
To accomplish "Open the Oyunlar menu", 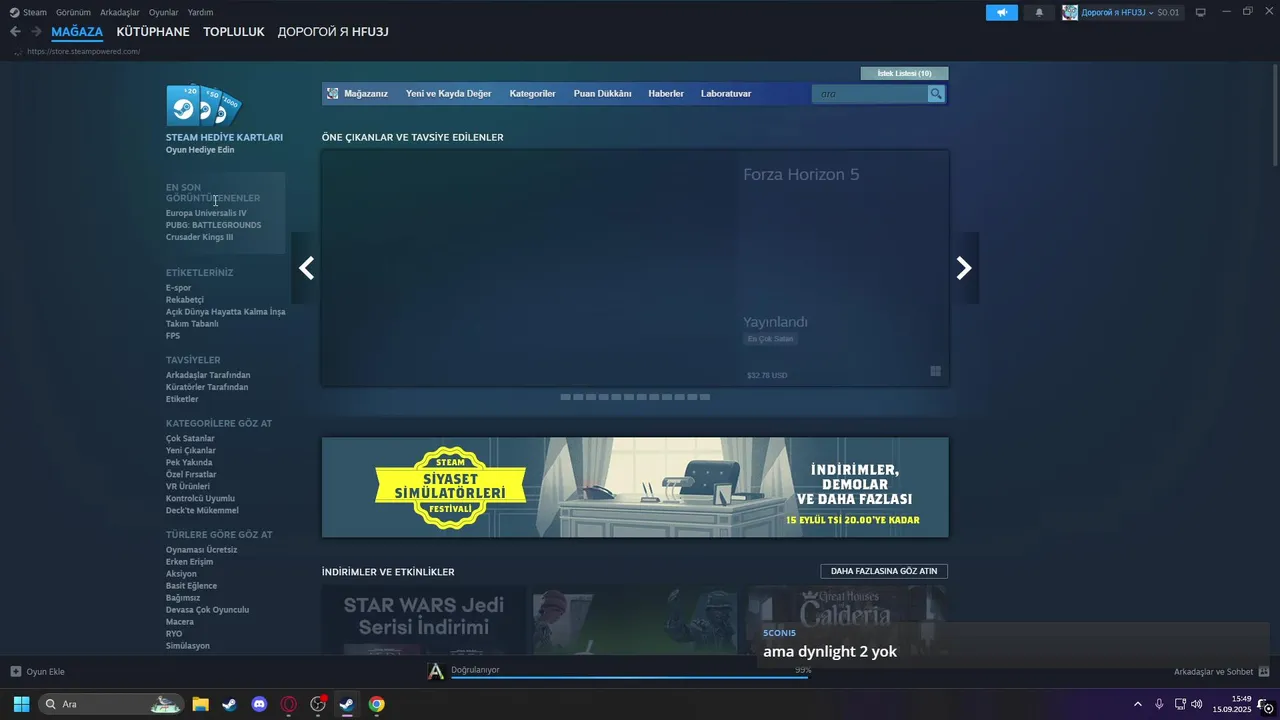I will click(x=164, y=12).
